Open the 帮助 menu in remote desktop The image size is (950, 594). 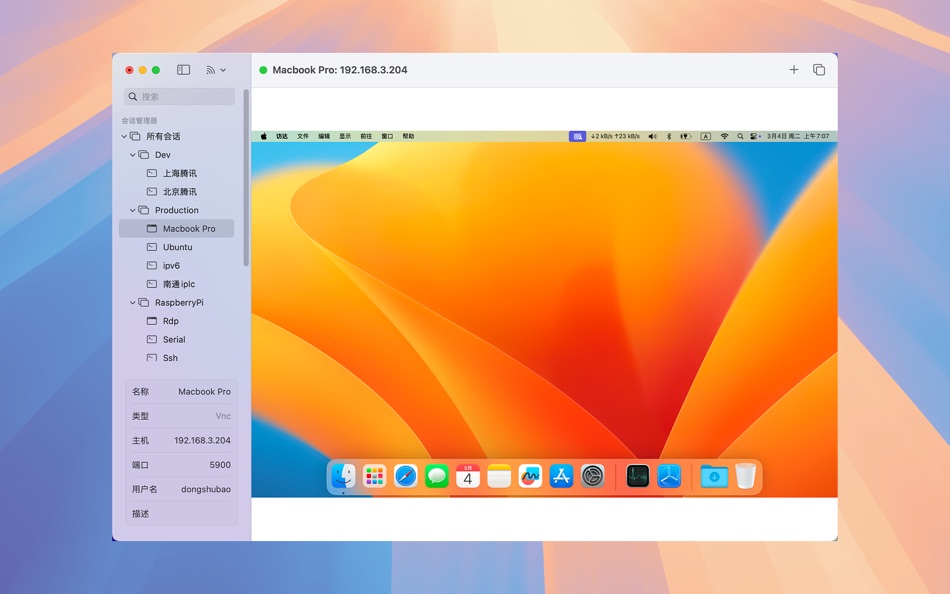point(408,136)
